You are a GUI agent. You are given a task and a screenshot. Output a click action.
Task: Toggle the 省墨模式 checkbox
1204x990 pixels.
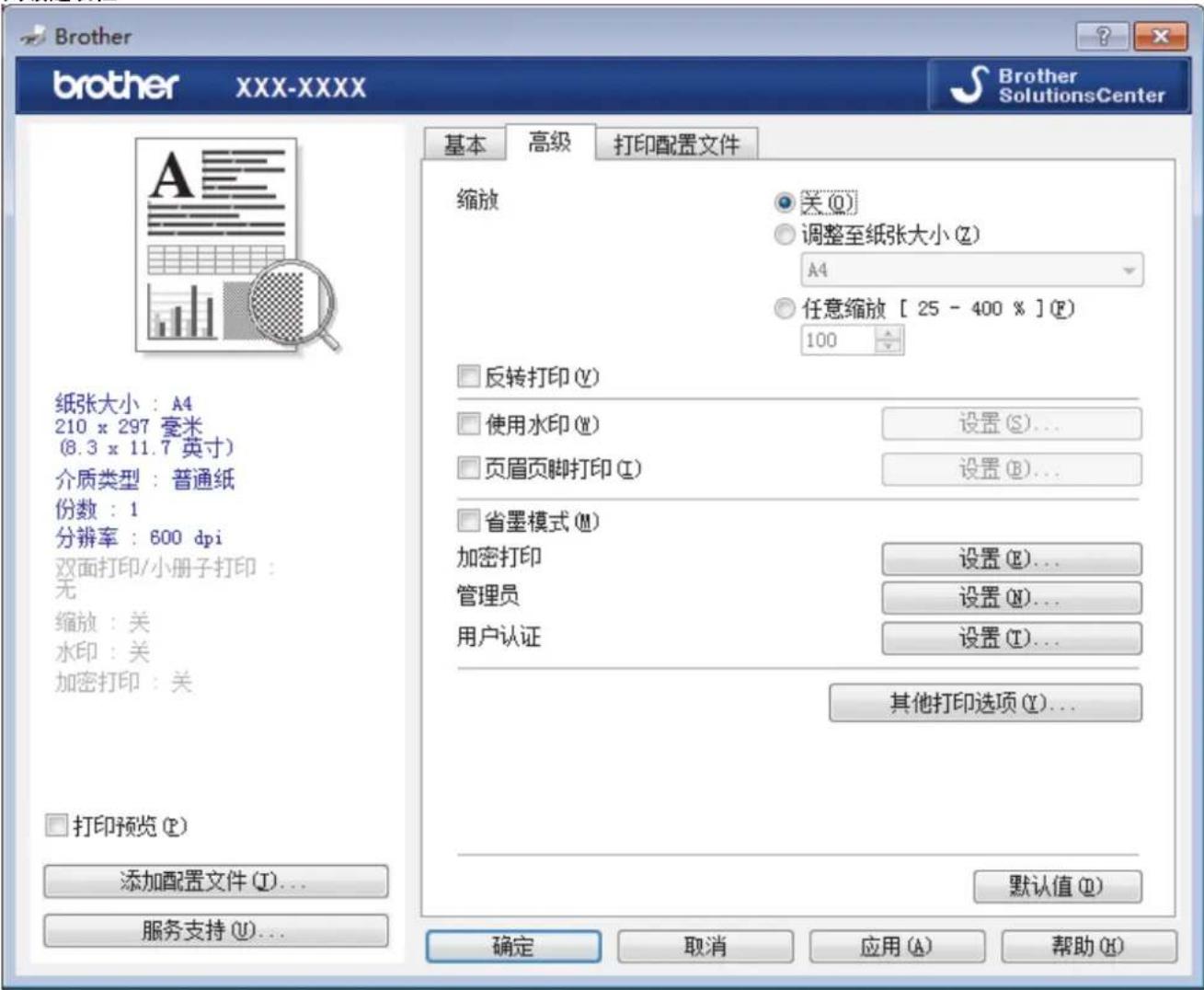point(468,522)
